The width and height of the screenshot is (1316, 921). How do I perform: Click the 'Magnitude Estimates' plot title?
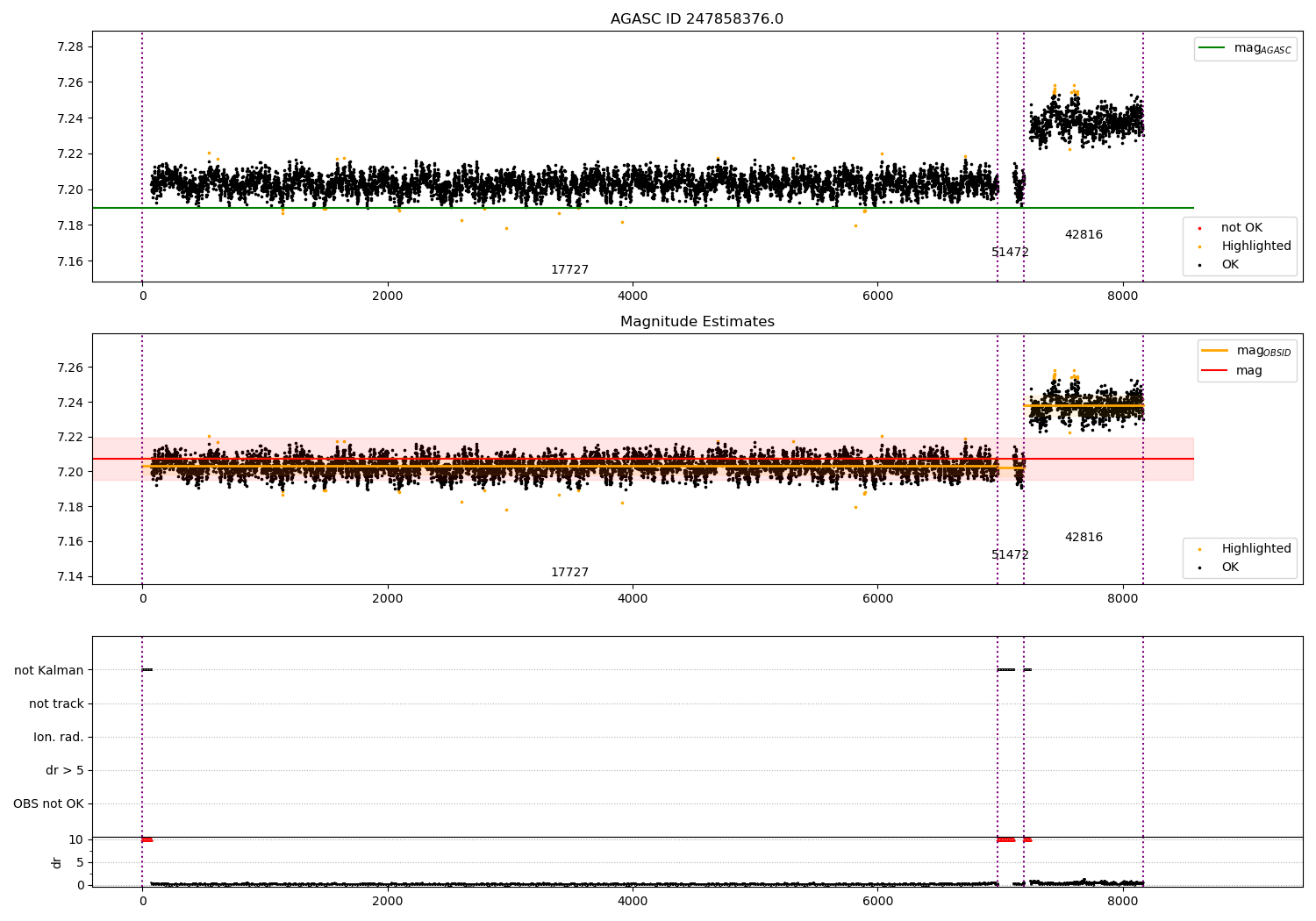(697, 322)
